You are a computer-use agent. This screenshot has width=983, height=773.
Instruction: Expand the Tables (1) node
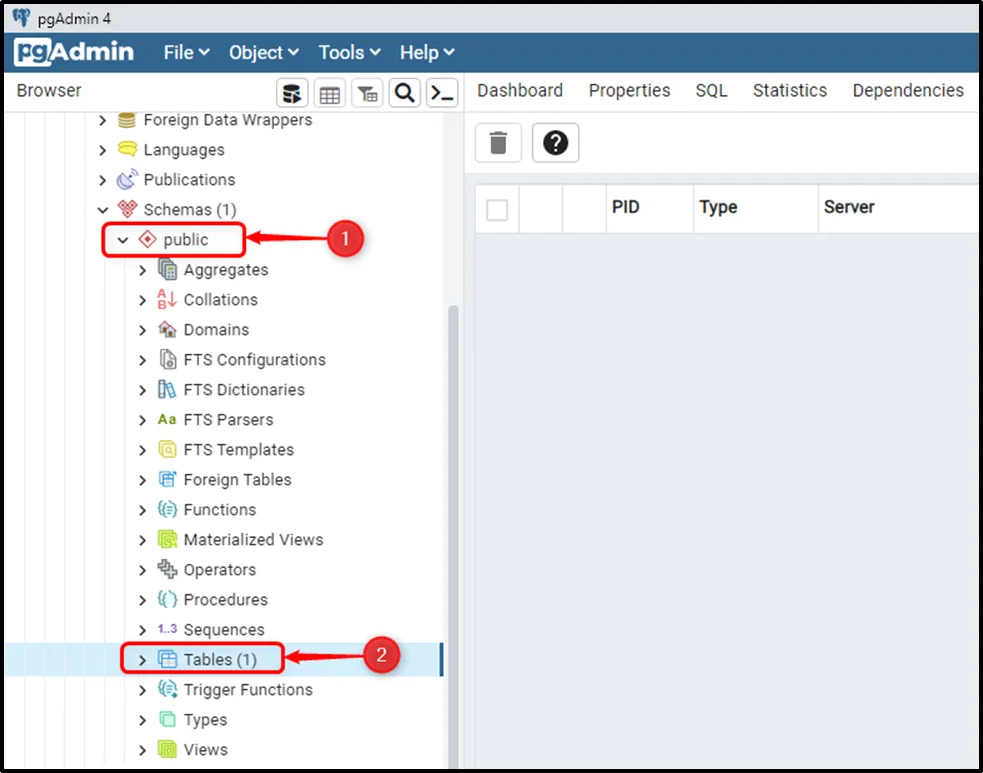142,660
